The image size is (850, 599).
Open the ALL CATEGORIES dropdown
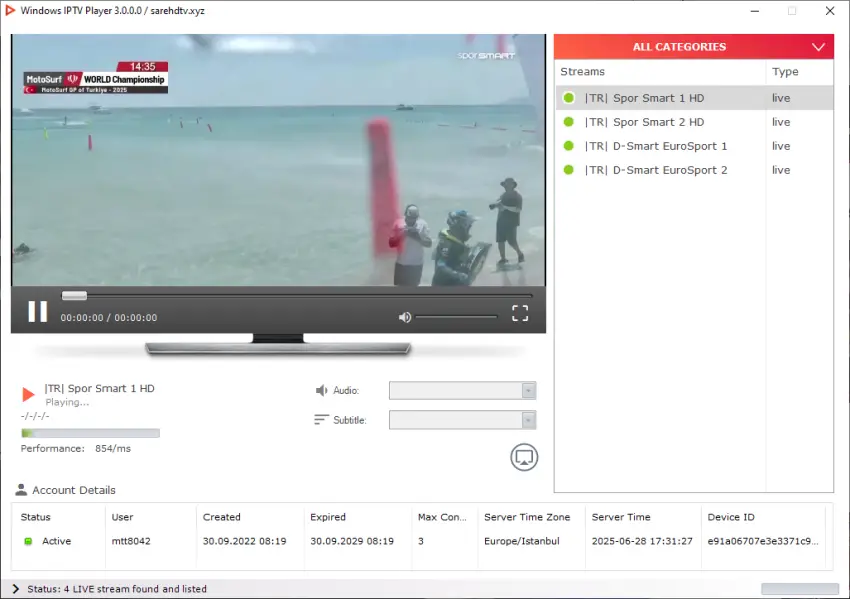pyautogui.click(x=693, y=47)
